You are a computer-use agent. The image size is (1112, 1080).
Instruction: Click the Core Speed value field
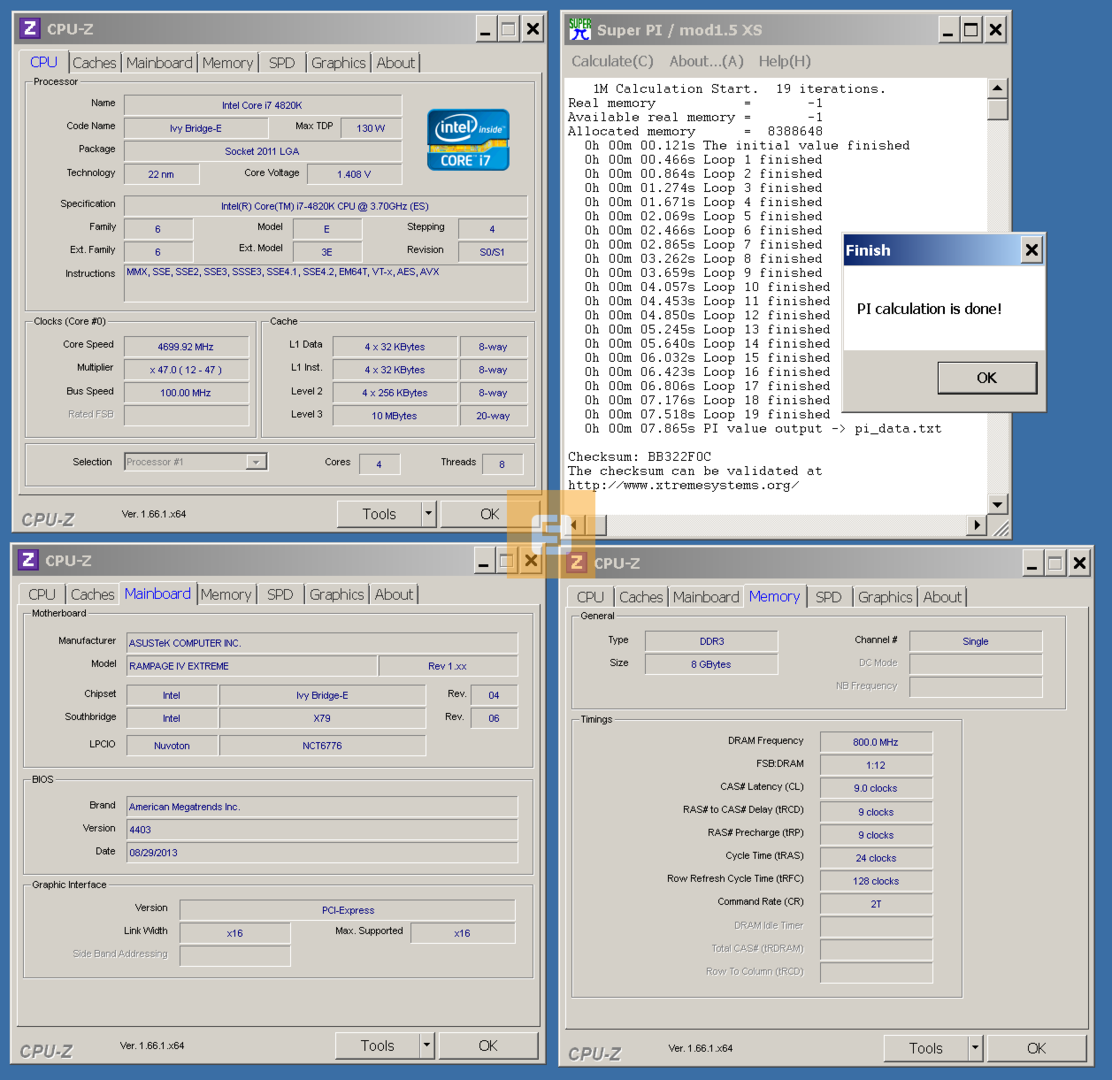tap(186, 347)
